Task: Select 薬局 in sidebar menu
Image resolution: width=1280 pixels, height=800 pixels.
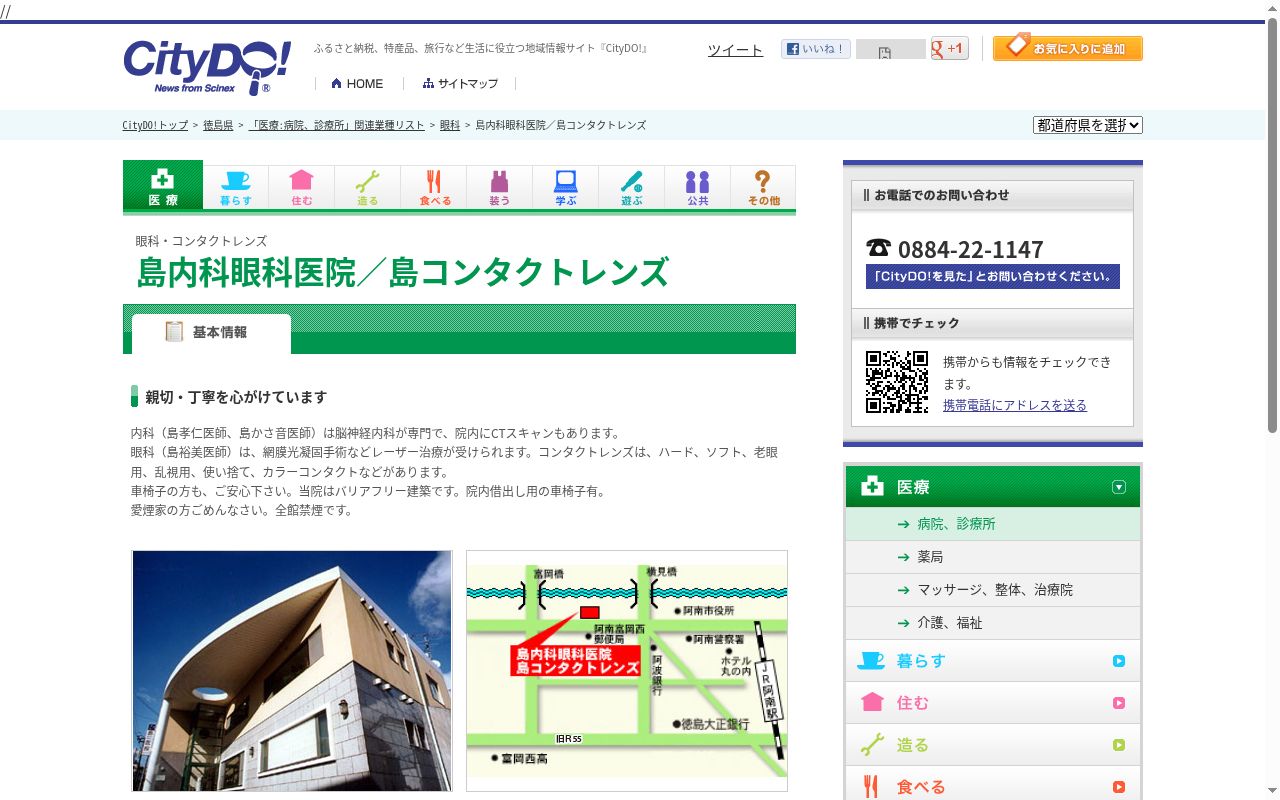Action: pyautogui.click(x=992, y=557)
